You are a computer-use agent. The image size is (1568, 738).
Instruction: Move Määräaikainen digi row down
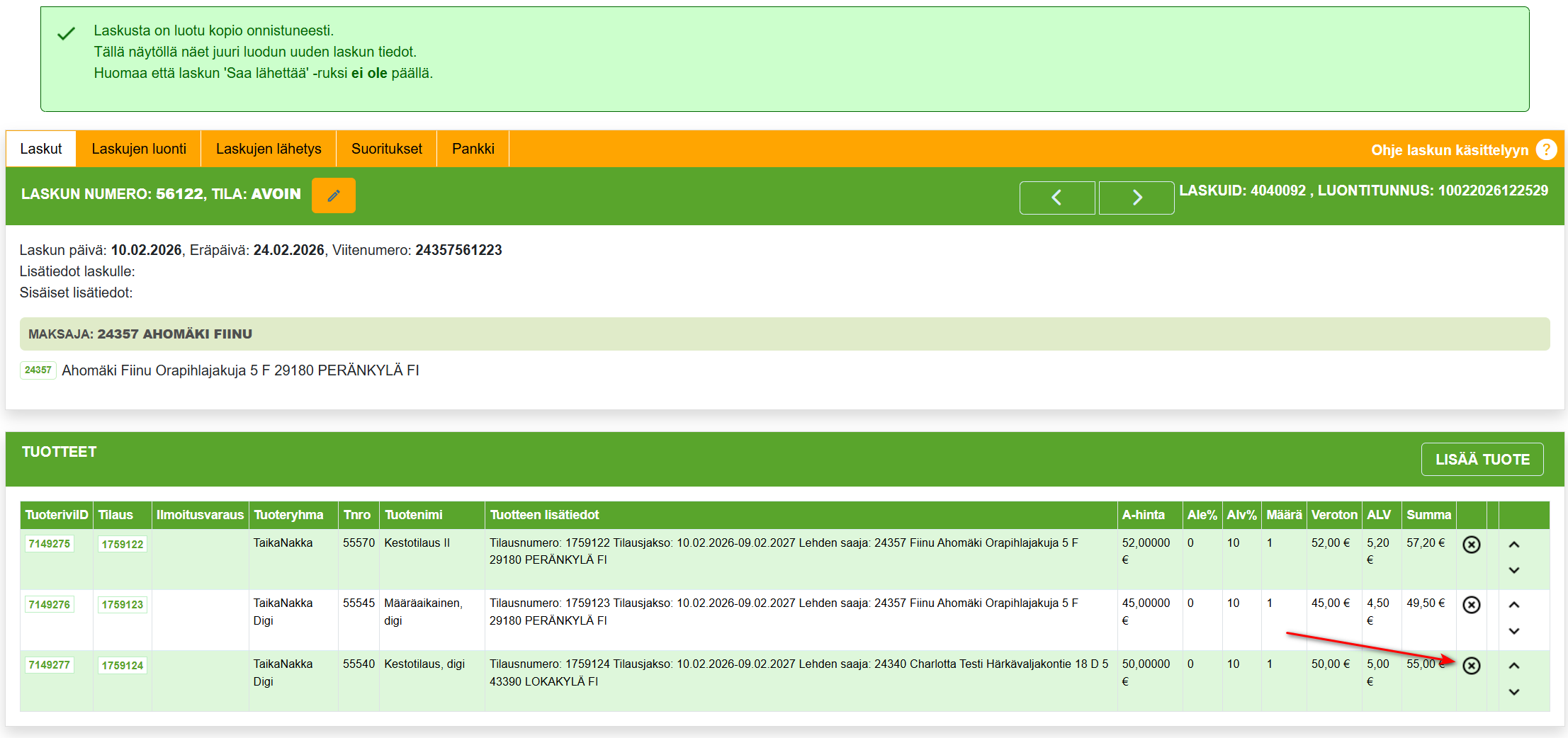[1514, 631]
